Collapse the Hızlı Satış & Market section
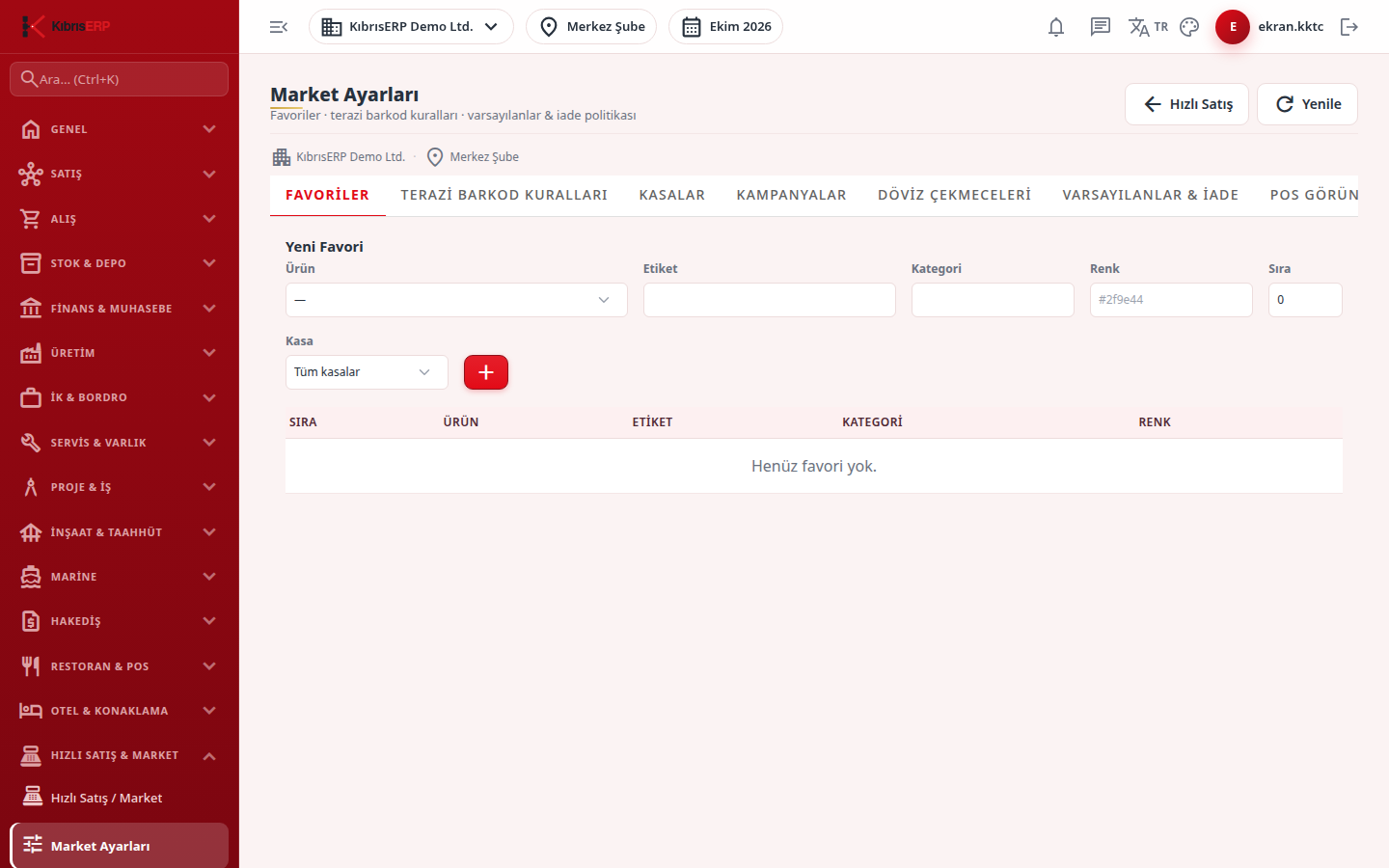This screenshot has width=1389, height=868. pos(120,755)
